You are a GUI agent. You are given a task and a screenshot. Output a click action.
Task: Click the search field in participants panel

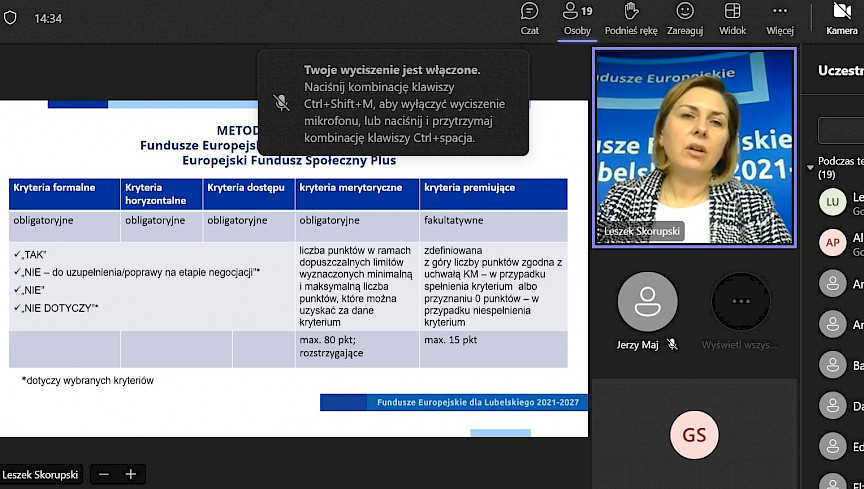click(x=841, y=130)
